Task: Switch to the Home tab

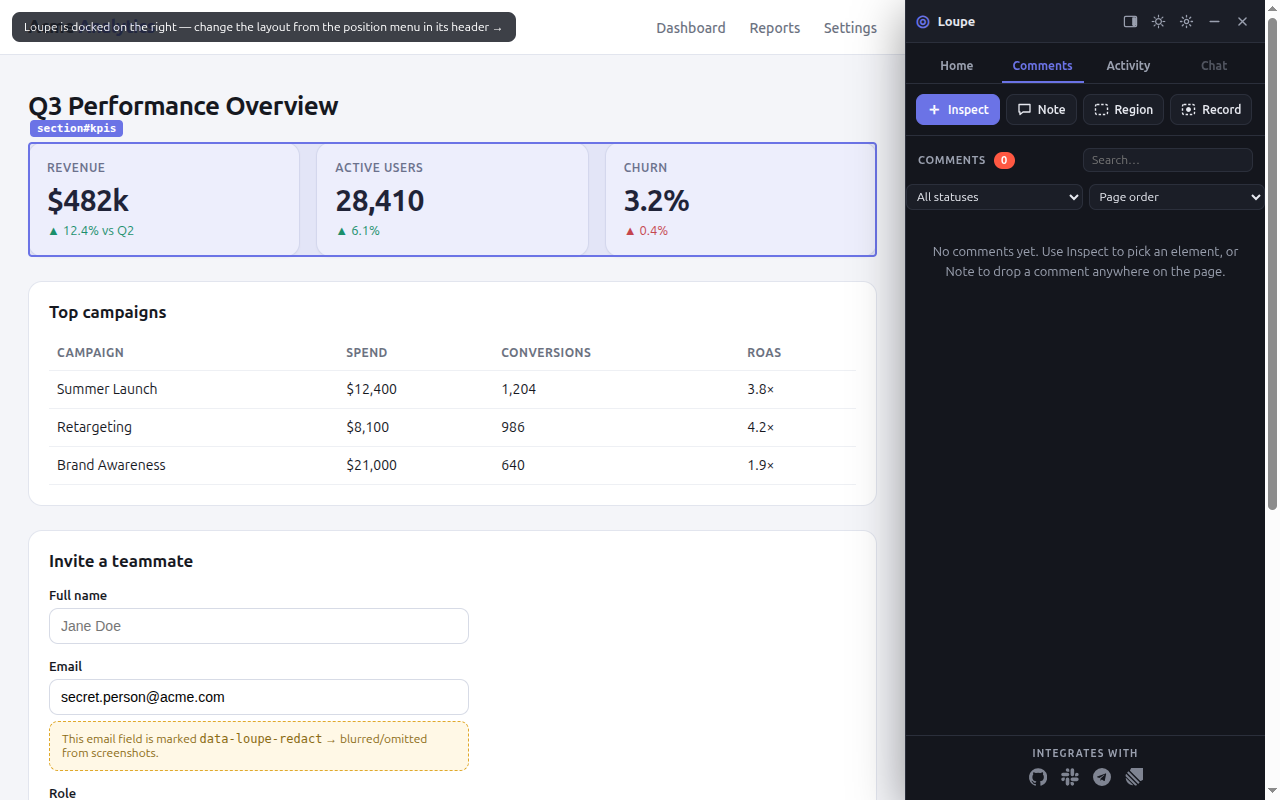Action: (956, 66)
